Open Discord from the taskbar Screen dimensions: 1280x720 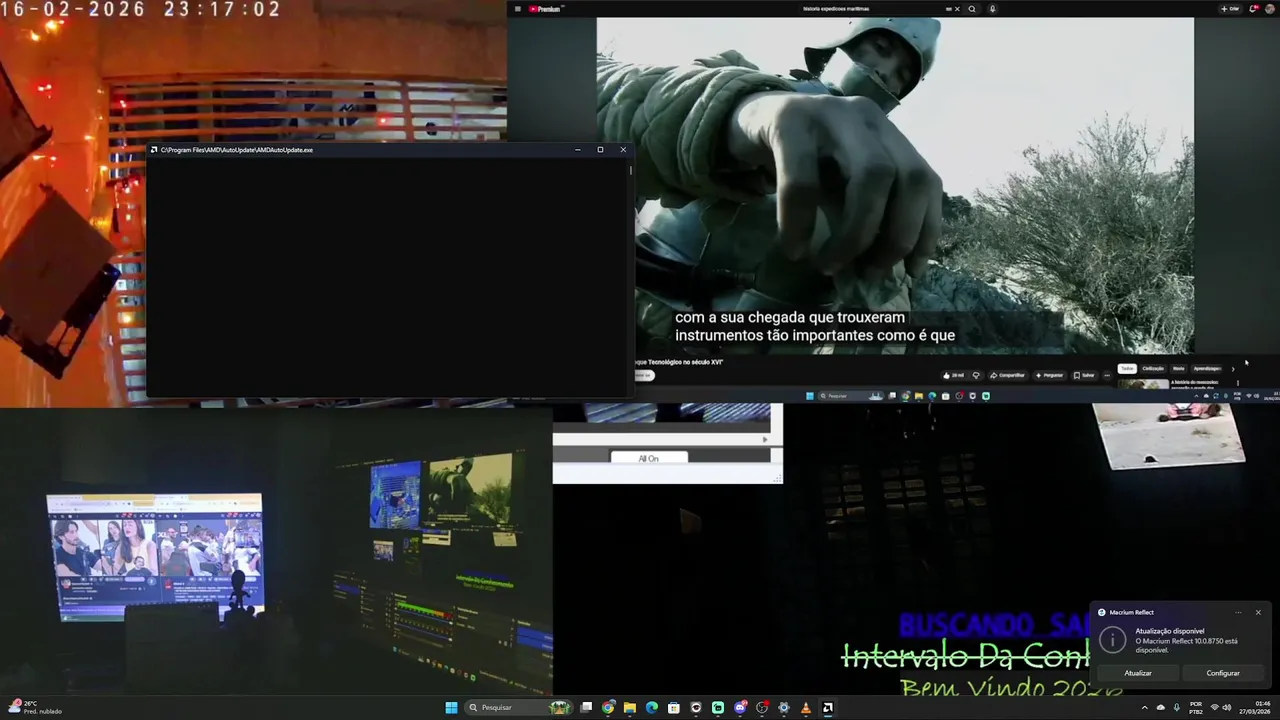coord(740,708)
